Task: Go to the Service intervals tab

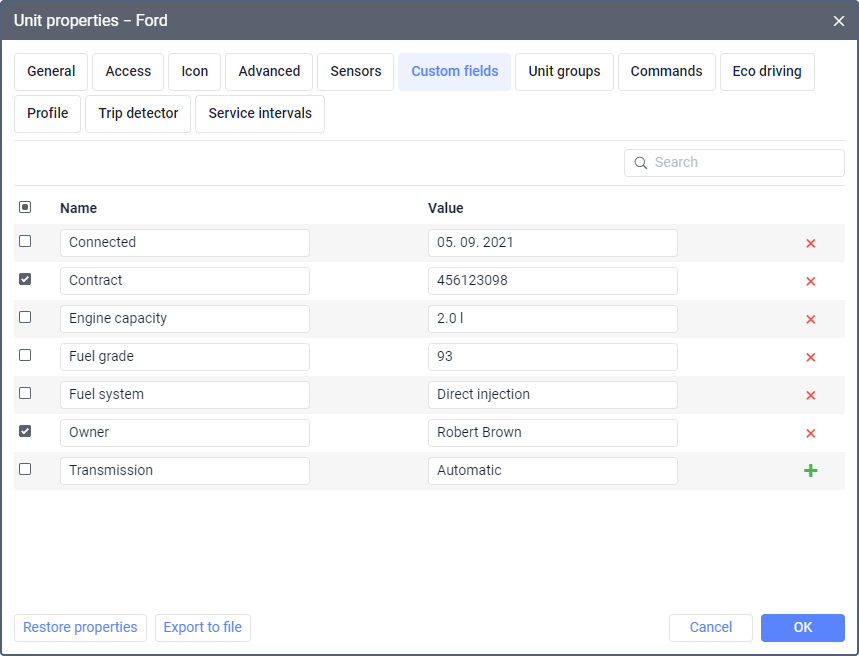Action: point(260,114)
